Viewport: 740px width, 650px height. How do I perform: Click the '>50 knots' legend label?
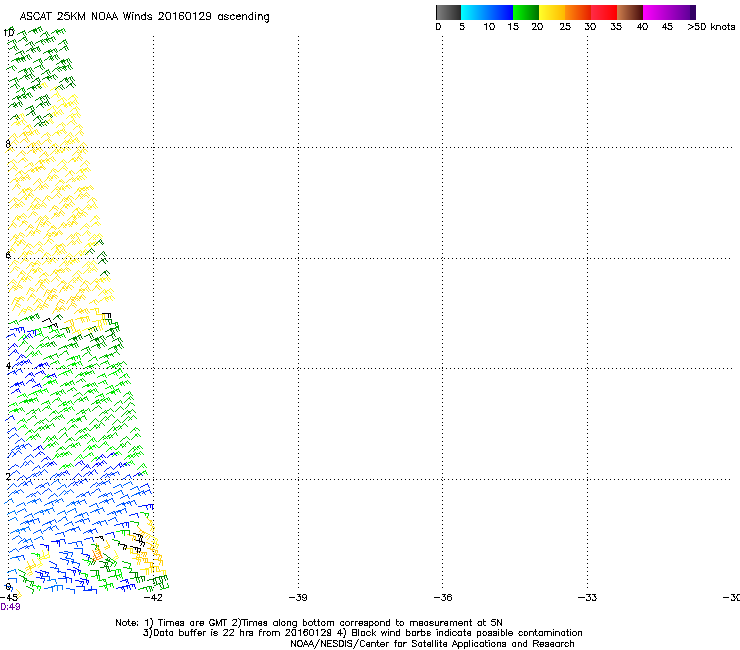(x=711, y=27)
